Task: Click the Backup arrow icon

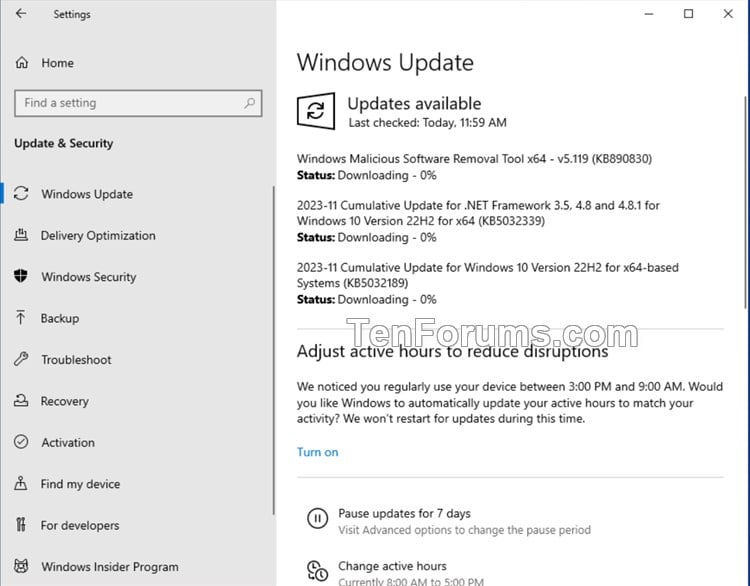Action: click(x=21, y=318)
